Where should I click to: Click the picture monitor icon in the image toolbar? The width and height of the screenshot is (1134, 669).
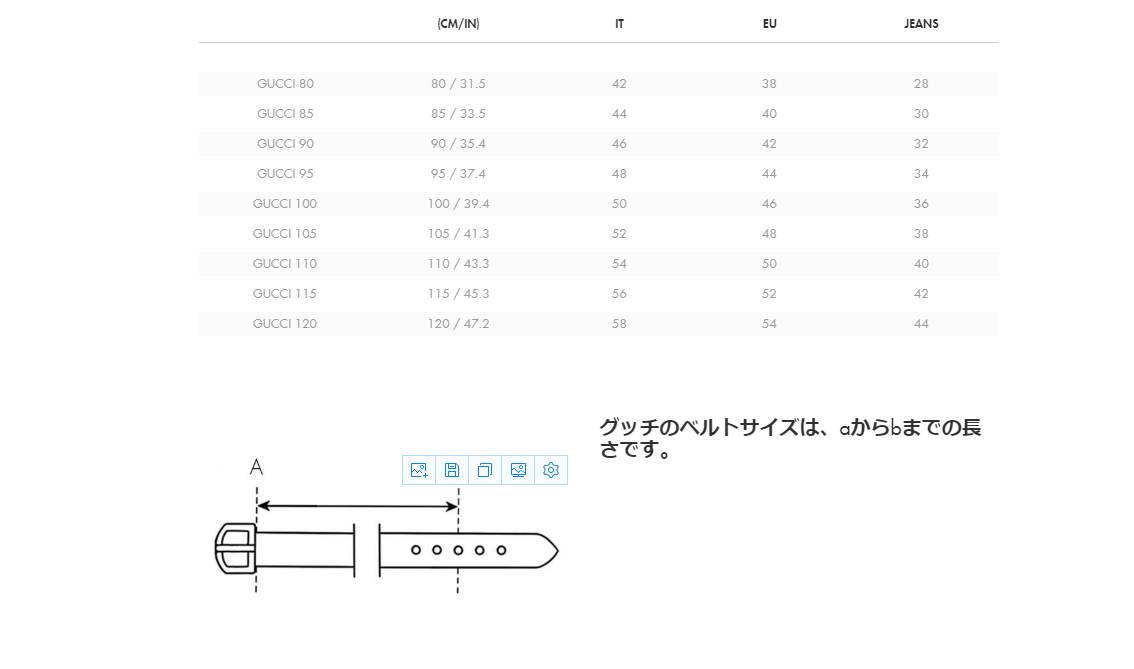[518, 470]
